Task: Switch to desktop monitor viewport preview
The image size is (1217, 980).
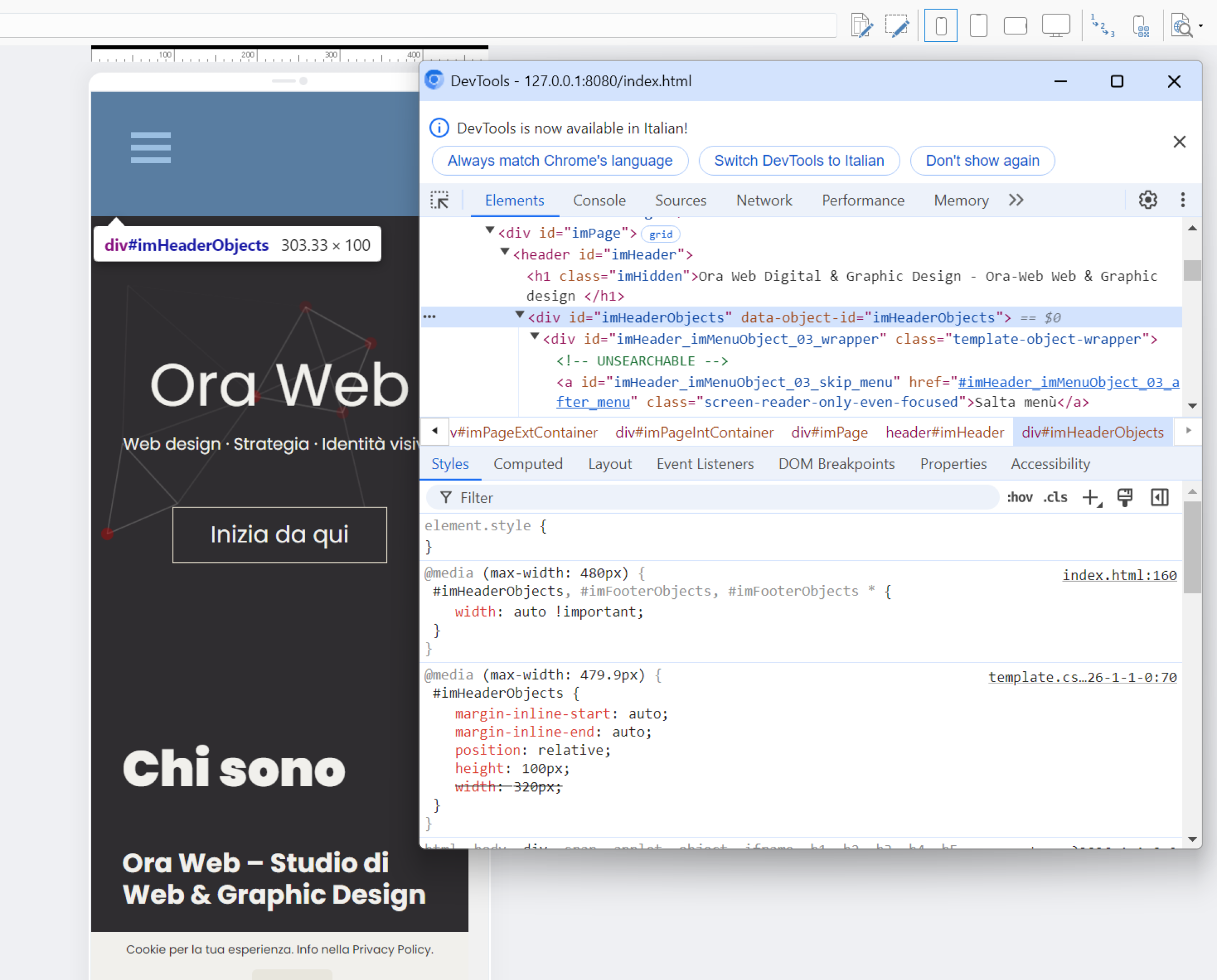Action: click(1055, 26)
